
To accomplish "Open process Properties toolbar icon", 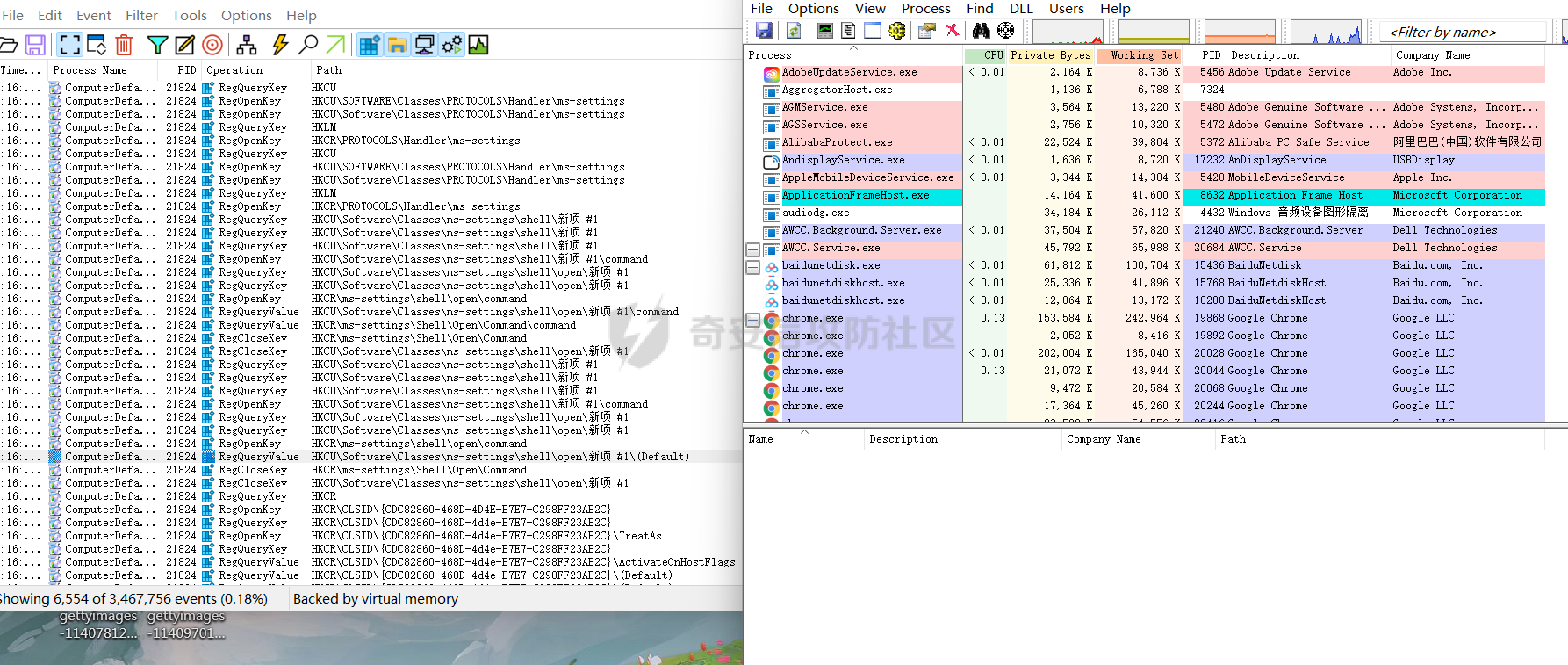I will tap(927, 31).
